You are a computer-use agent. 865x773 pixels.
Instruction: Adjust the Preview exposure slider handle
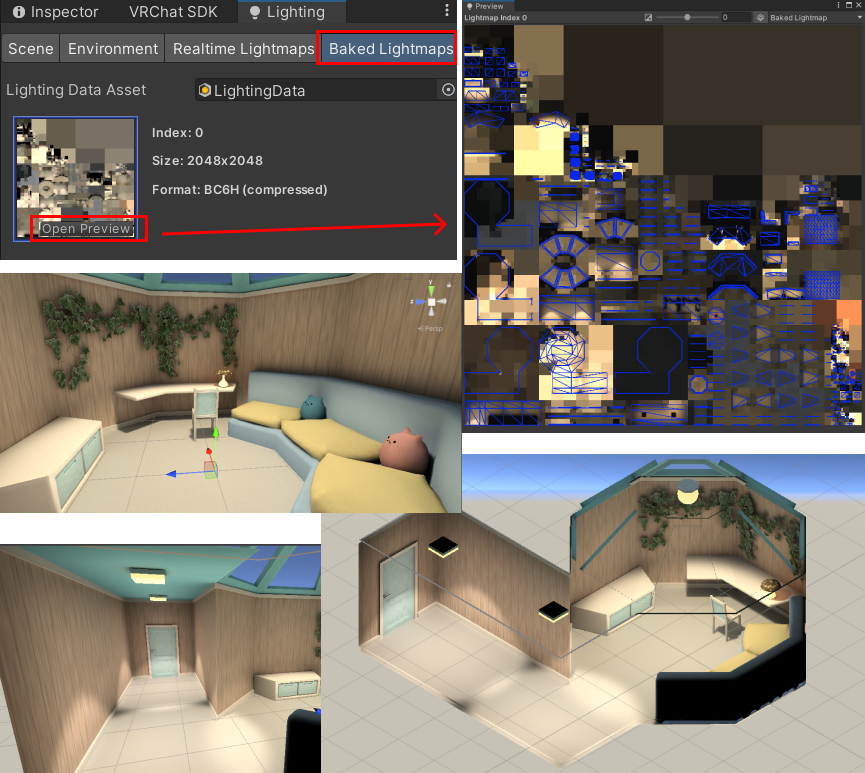(686, 18)
